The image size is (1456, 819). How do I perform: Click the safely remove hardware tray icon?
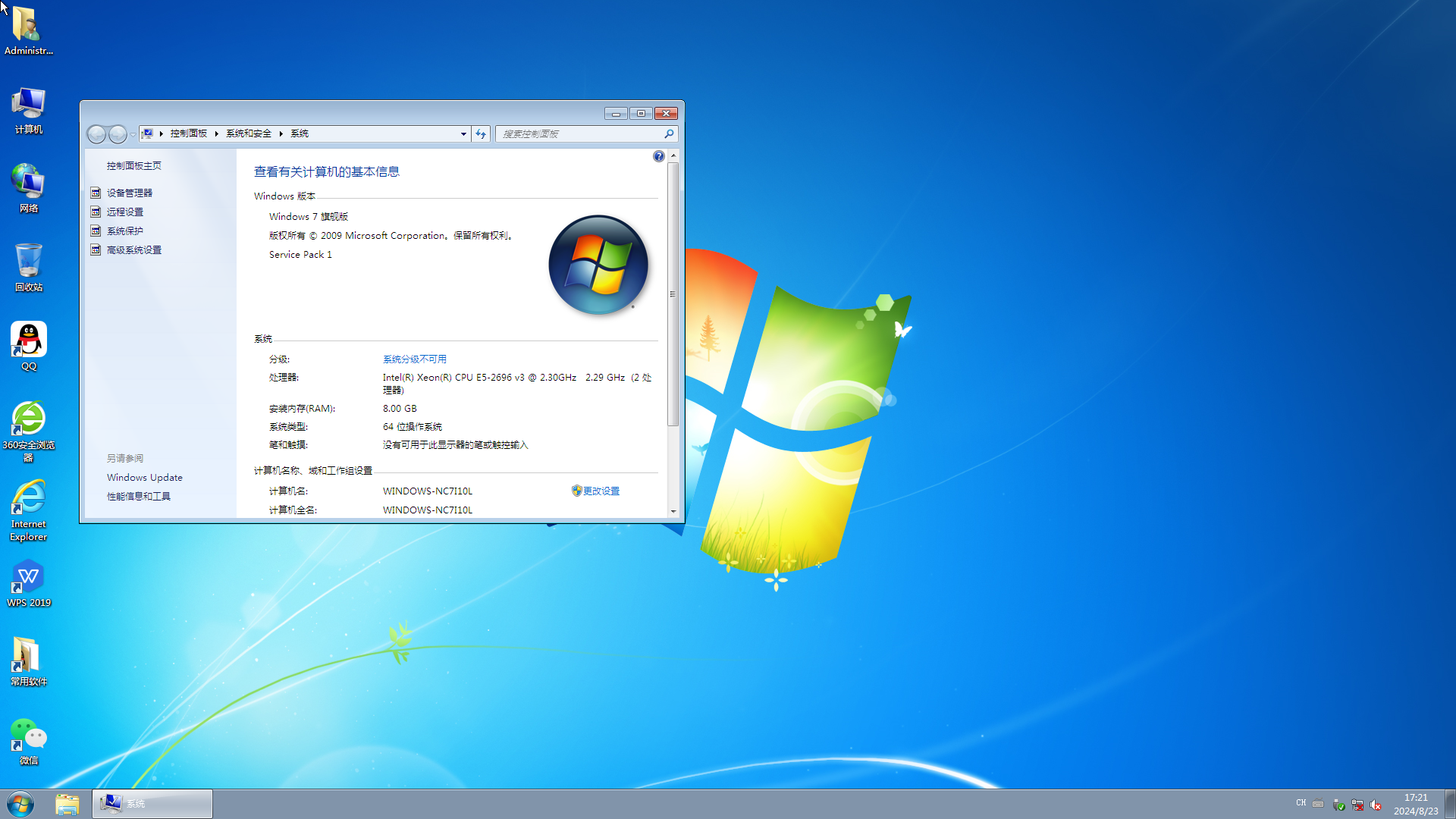tap(1338, 805)
